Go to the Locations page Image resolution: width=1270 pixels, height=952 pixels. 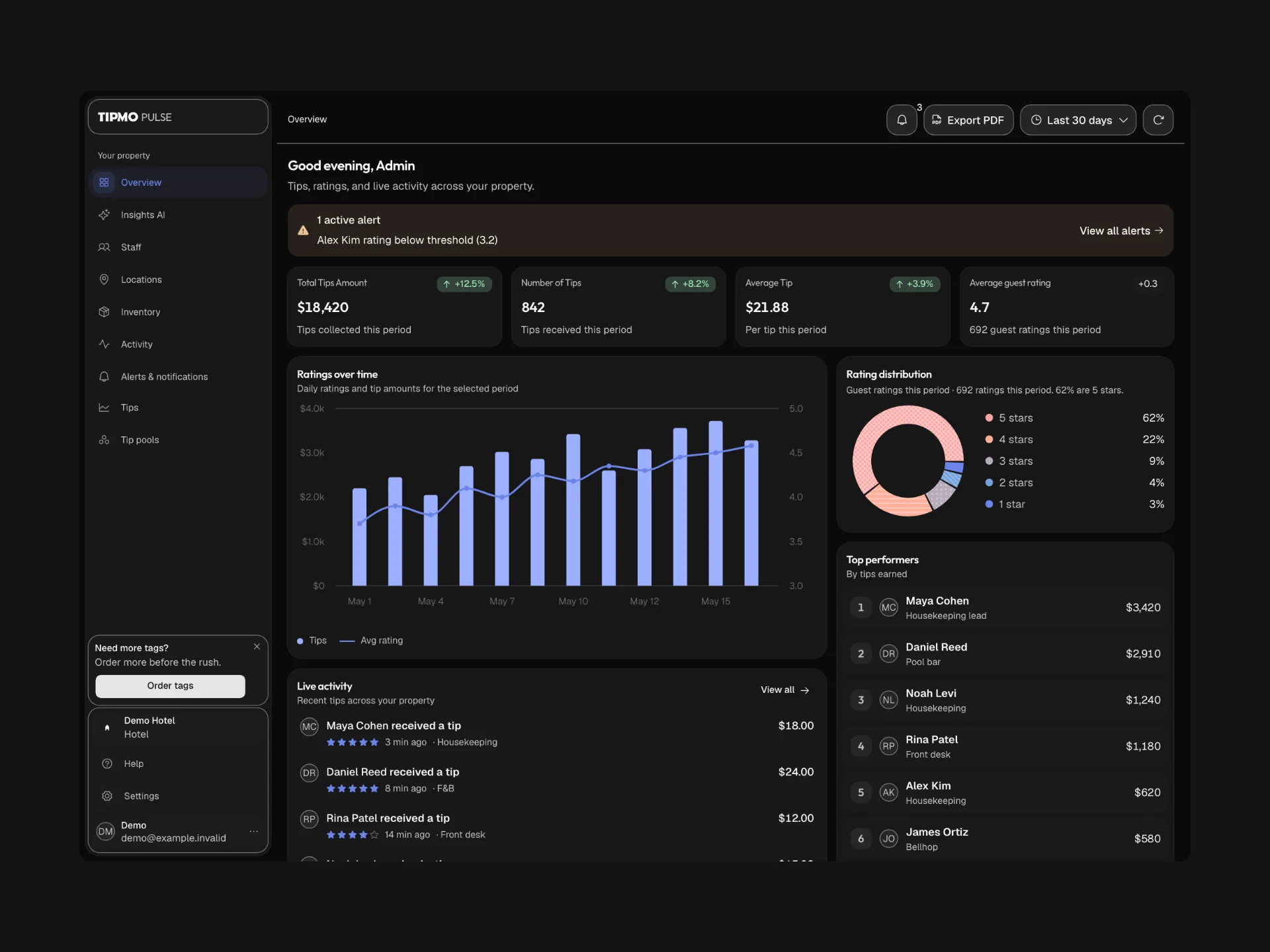coord(178,280)
